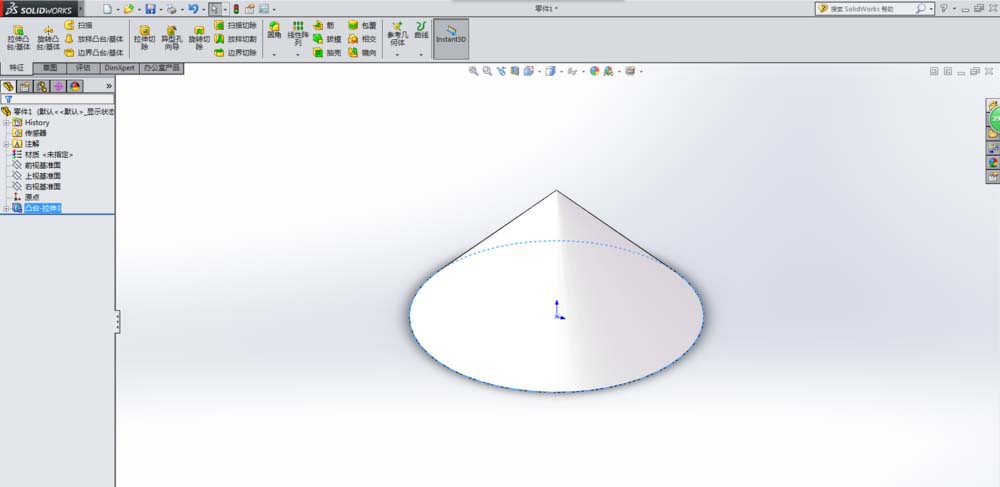
Task: Select the Intersect (相交) tool
Action: coord(362,39)
